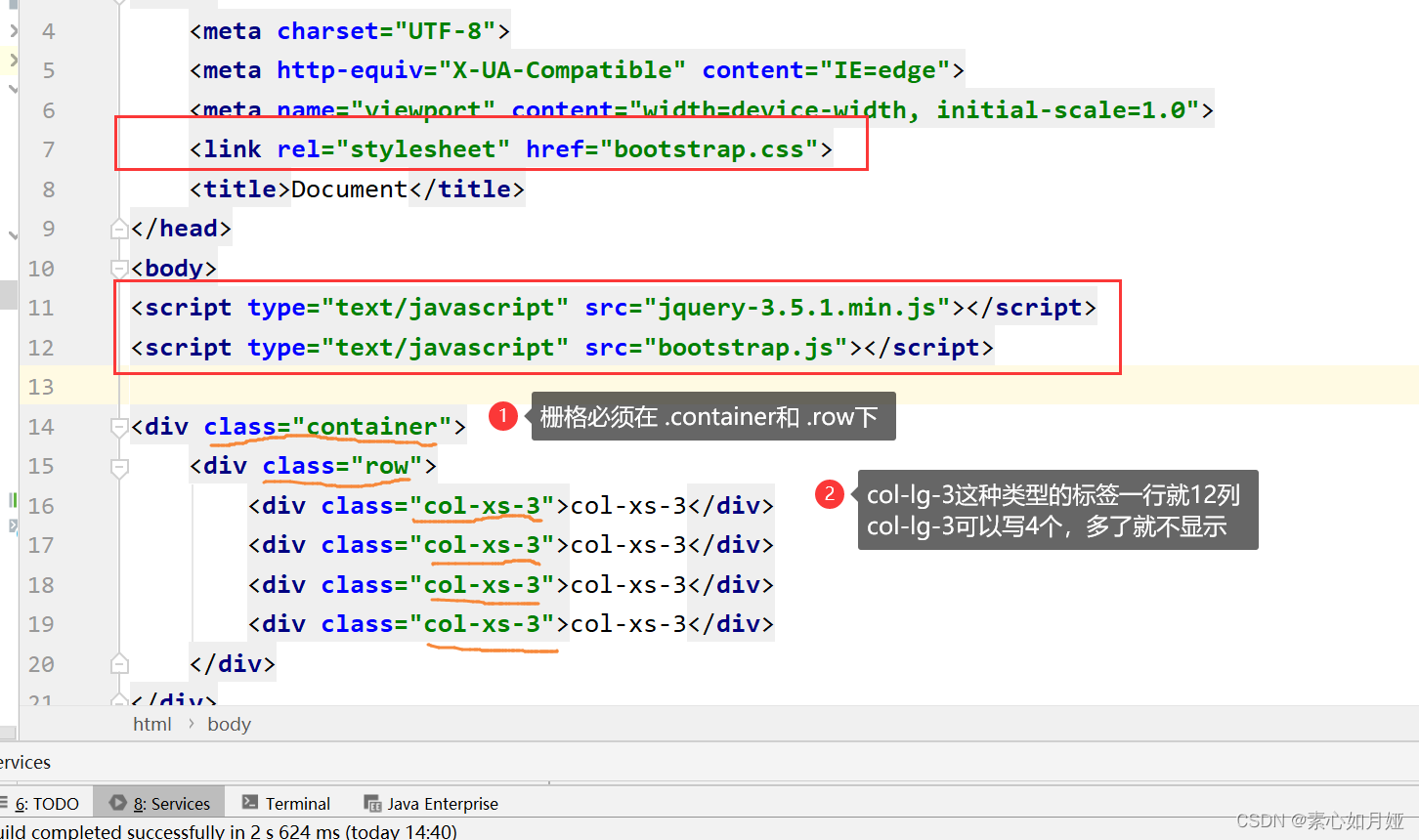Click the 'jquery-3.5.1.min.js' src value
Image resolution: width=1419 pixels, height=840 pixels.
click(x=796, y=308)
